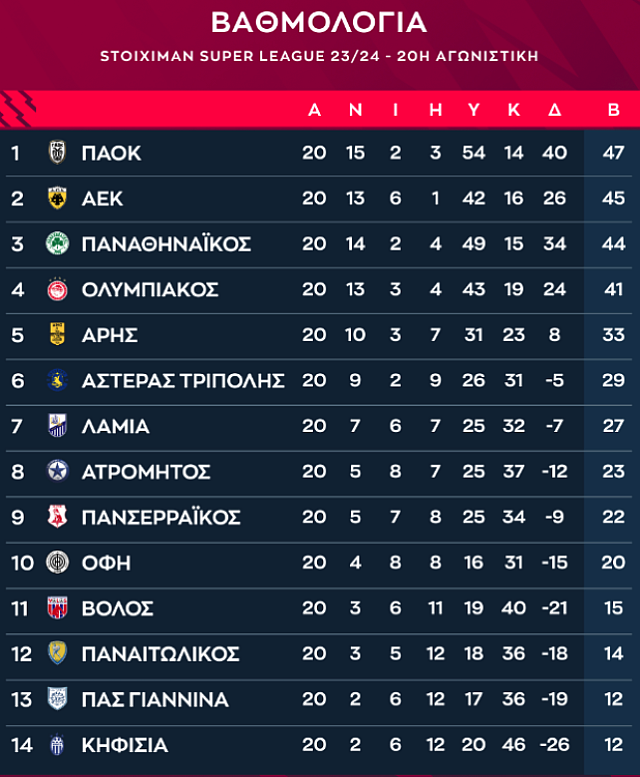Click the Panaitolikos yellow crest icon
The image size is (640, 777).
56,653
